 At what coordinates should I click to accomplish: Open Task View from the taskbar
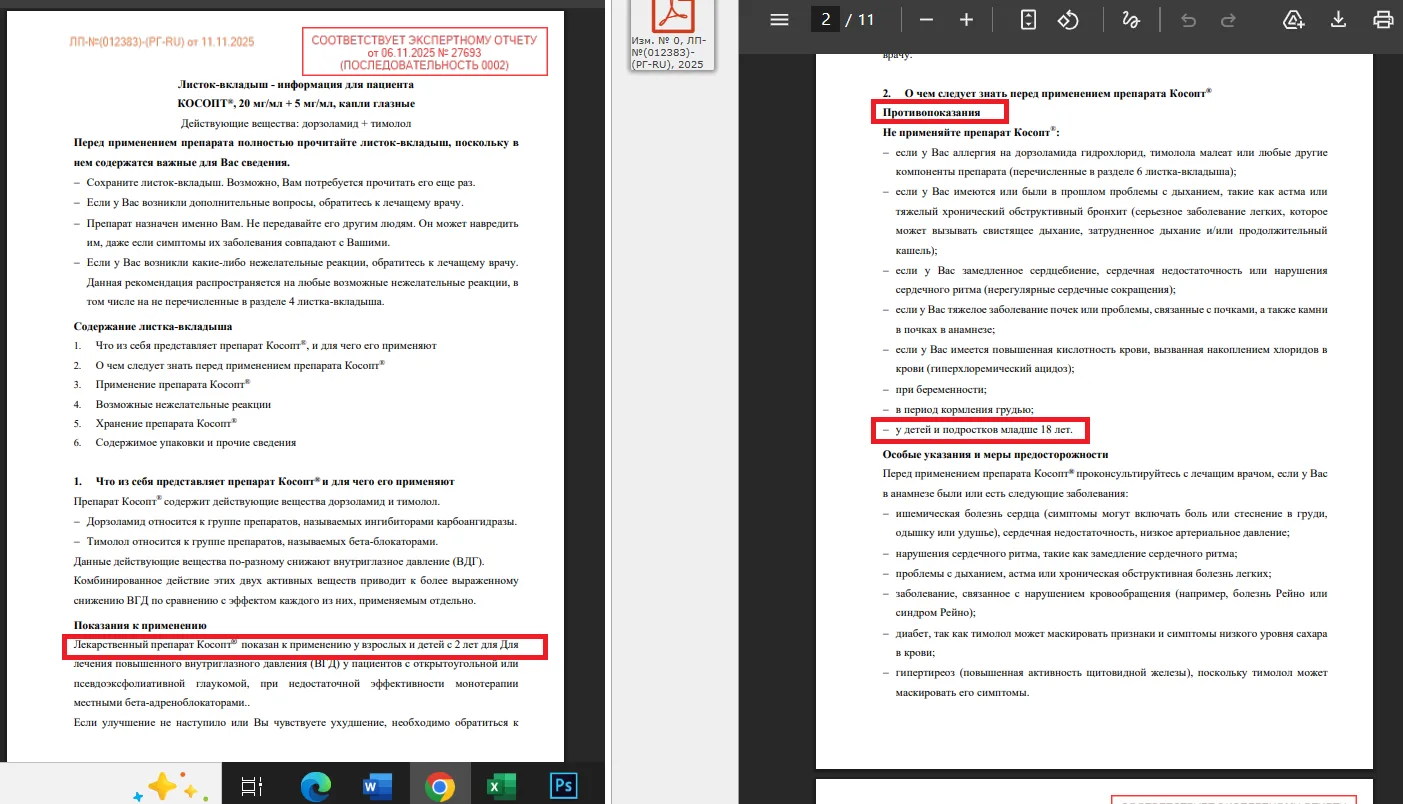(252, 787)
